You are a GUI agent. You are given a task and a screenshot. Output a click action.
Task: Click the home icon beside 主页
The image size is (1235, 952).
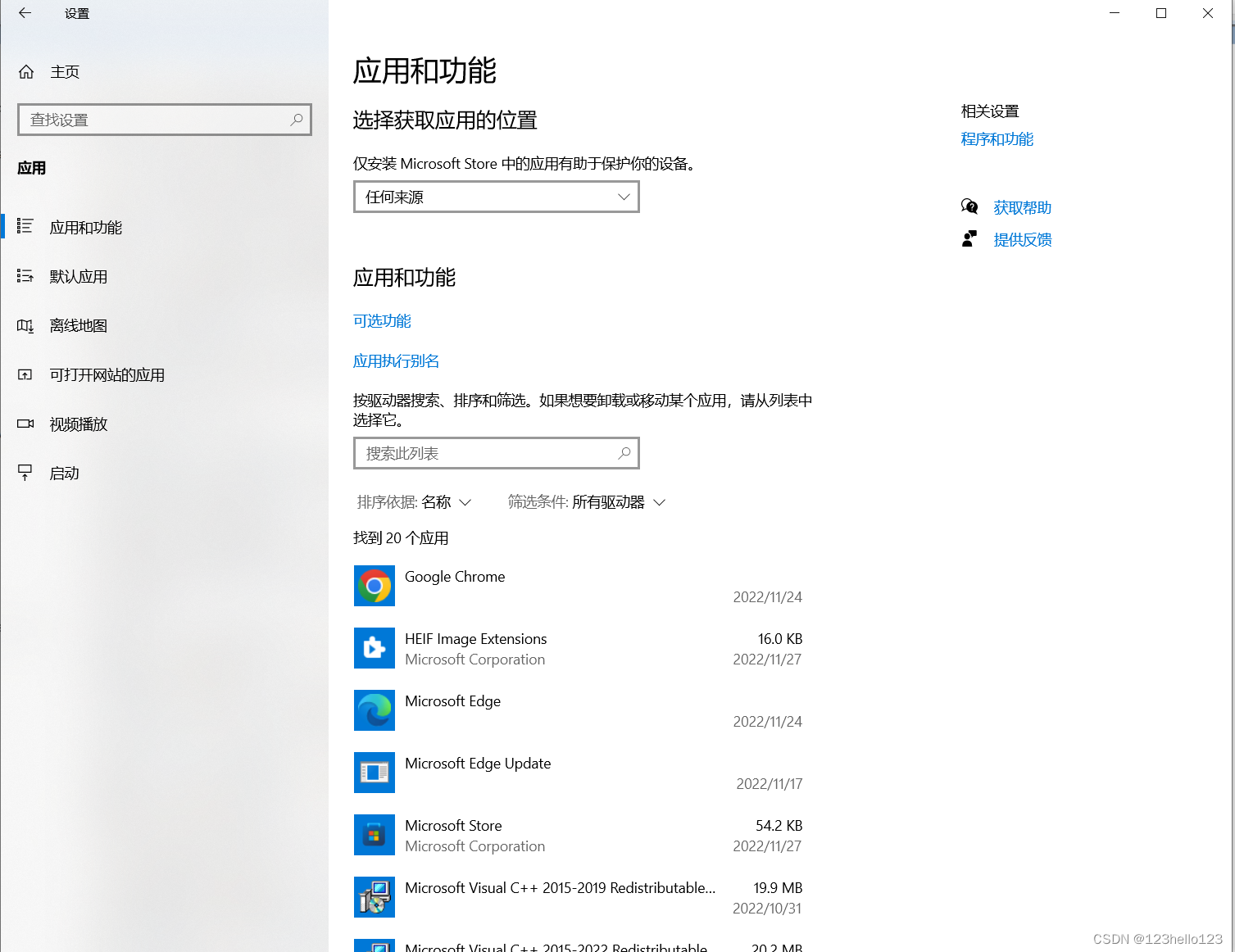[x=26, y=72]
